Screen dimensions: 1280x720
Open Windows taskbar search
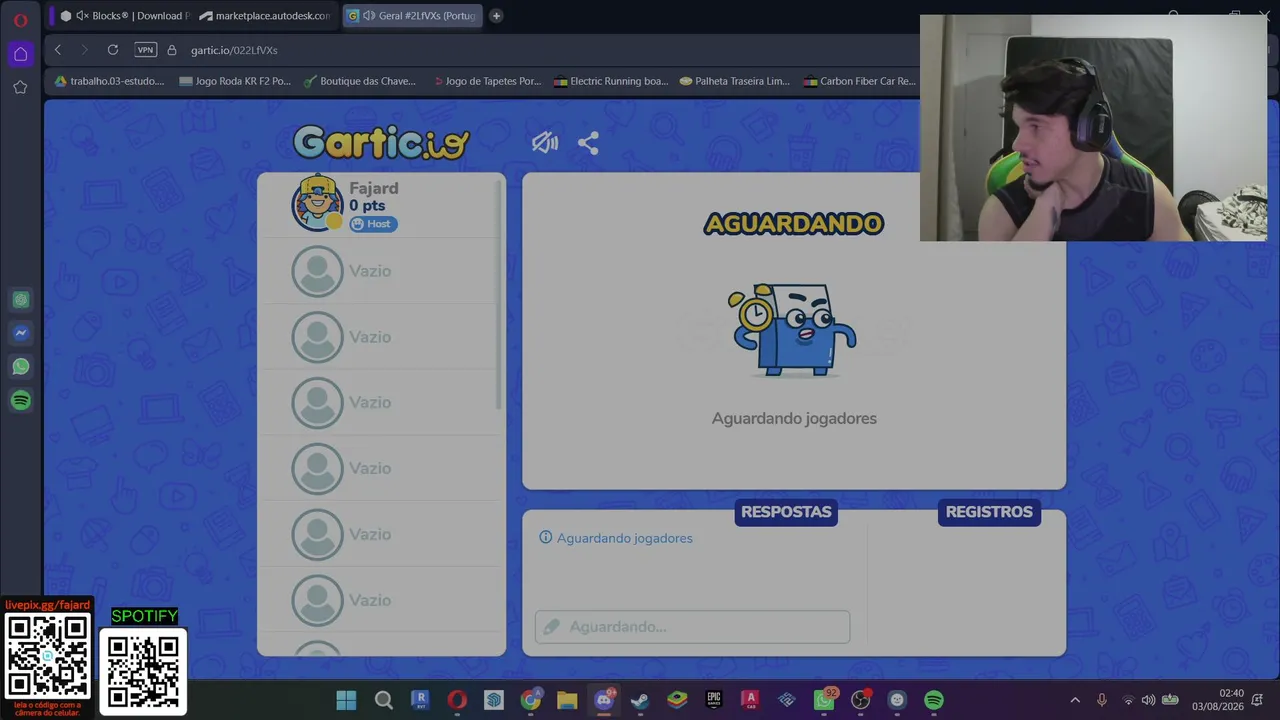tap(383, 700)
